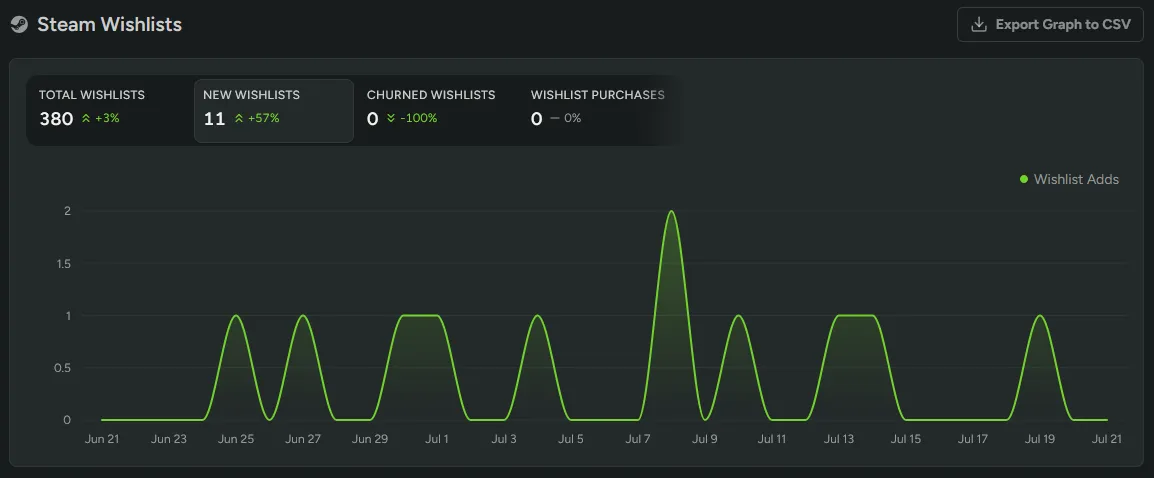The height and width of the screenshot is (478, 1154).
Task: Click the Jul 19 axis label
Action: (1039, 439)
